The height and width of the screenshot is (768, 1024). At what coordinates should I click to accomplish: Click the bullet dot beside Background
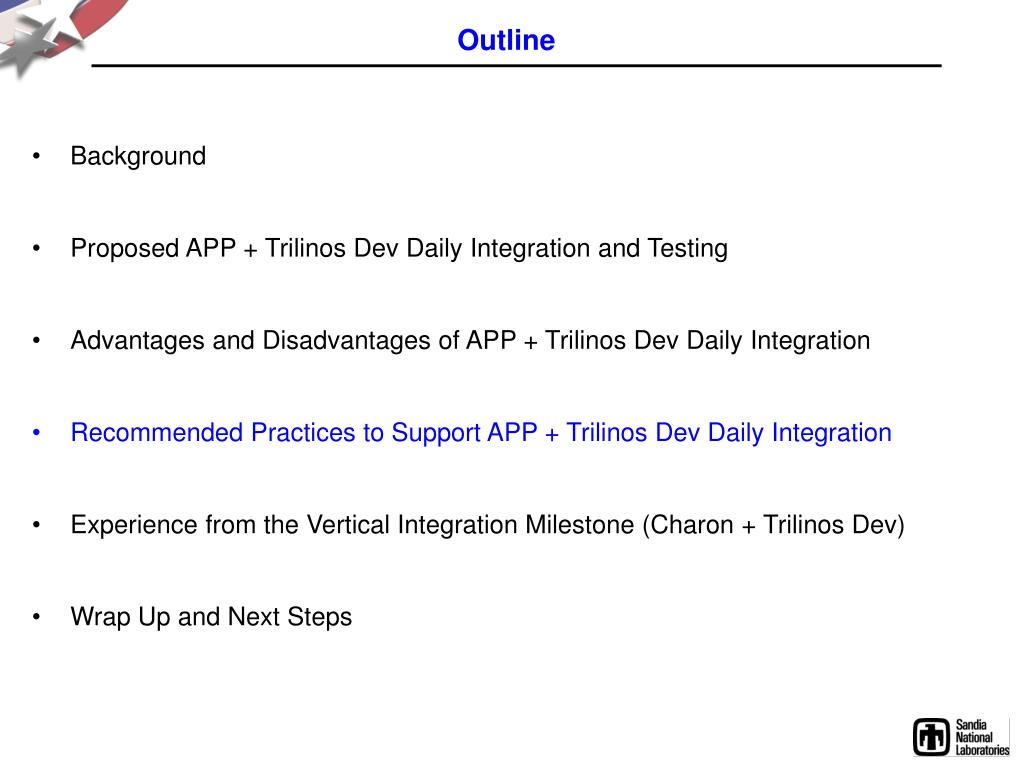(x=37, y=156)
